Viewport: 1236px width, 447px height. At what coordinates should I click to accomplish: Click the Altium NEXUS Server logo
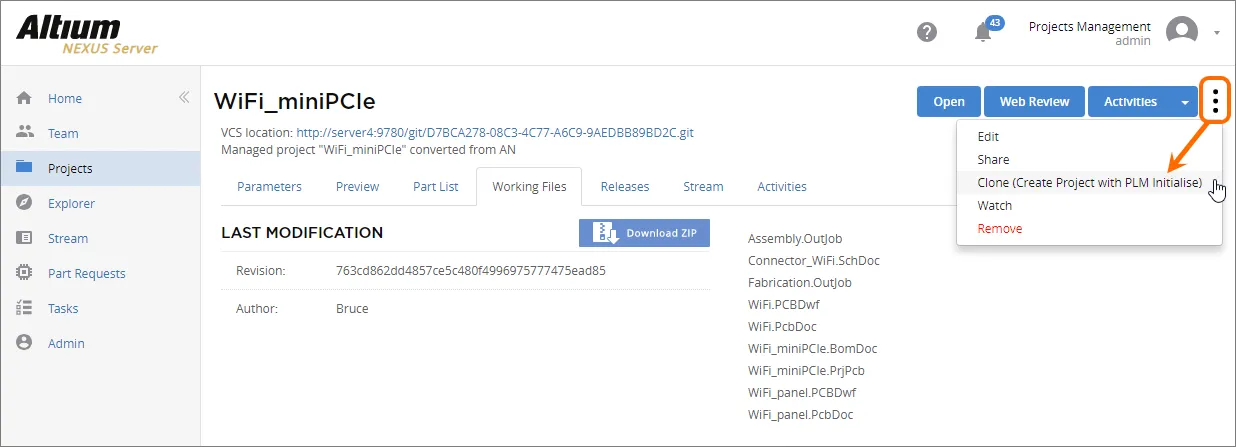pos(87,34)
